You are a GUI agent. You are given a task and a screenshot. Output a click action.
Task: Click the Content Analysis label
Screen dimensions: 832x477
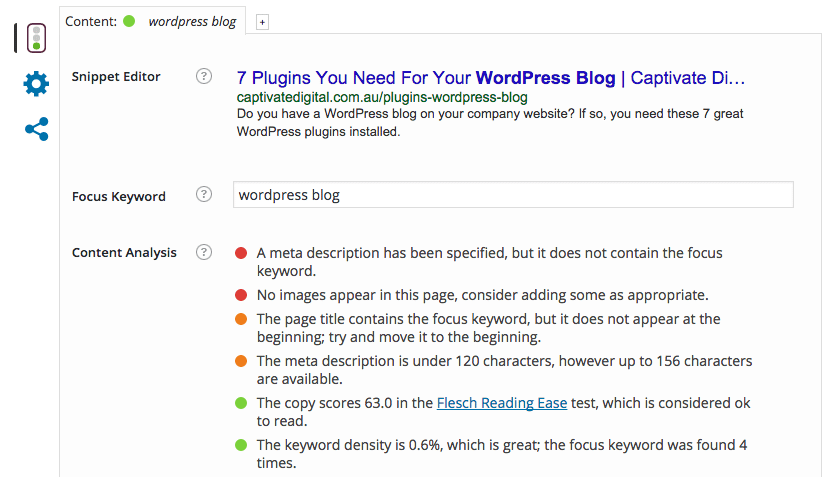click(x=124, y=253)
